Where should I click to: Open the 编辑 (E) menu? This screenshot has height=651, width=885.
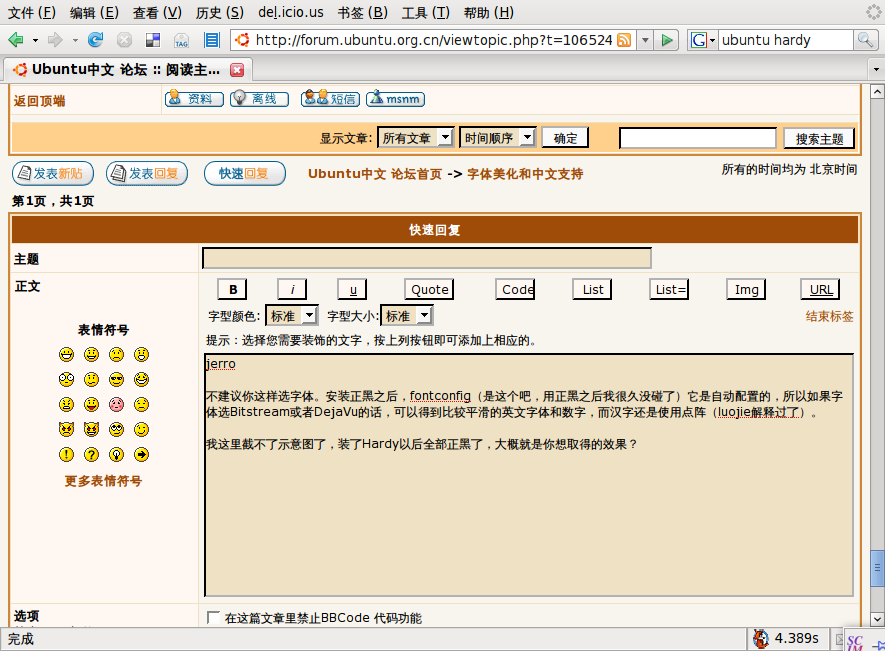click(x=94, y=12)
